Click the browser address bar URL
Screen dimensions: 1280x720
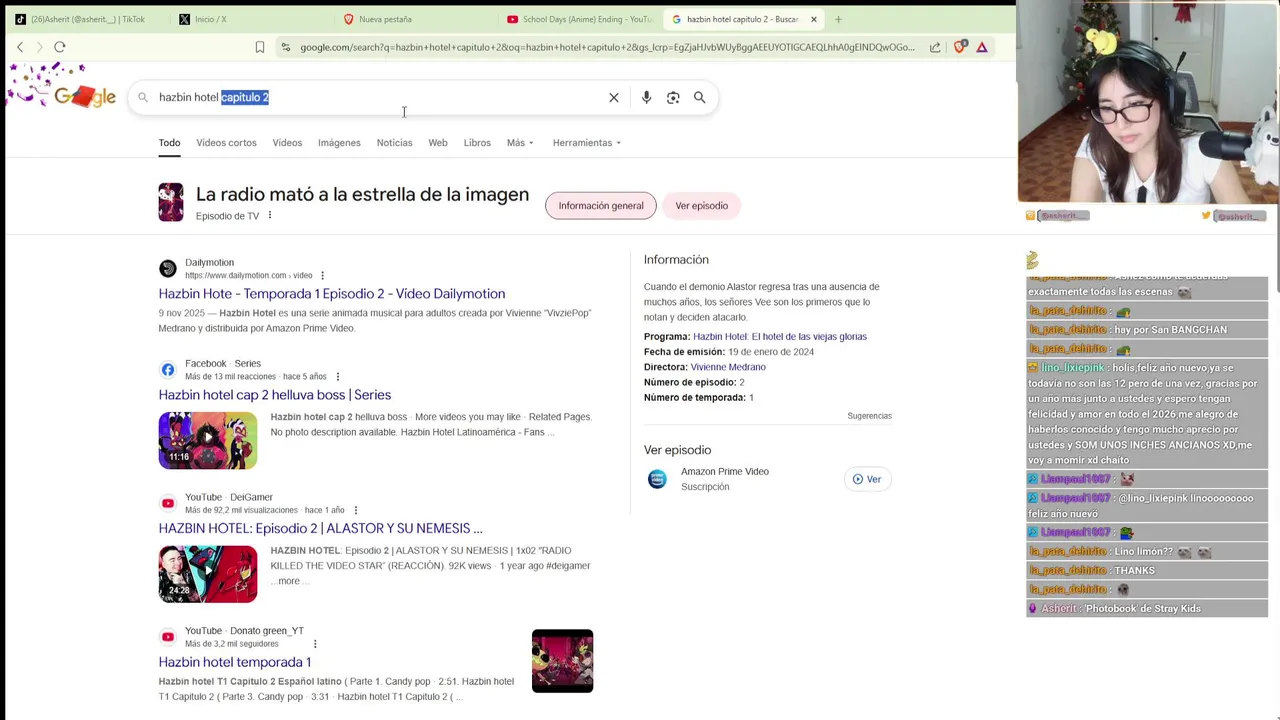click(x=607, y=47)
